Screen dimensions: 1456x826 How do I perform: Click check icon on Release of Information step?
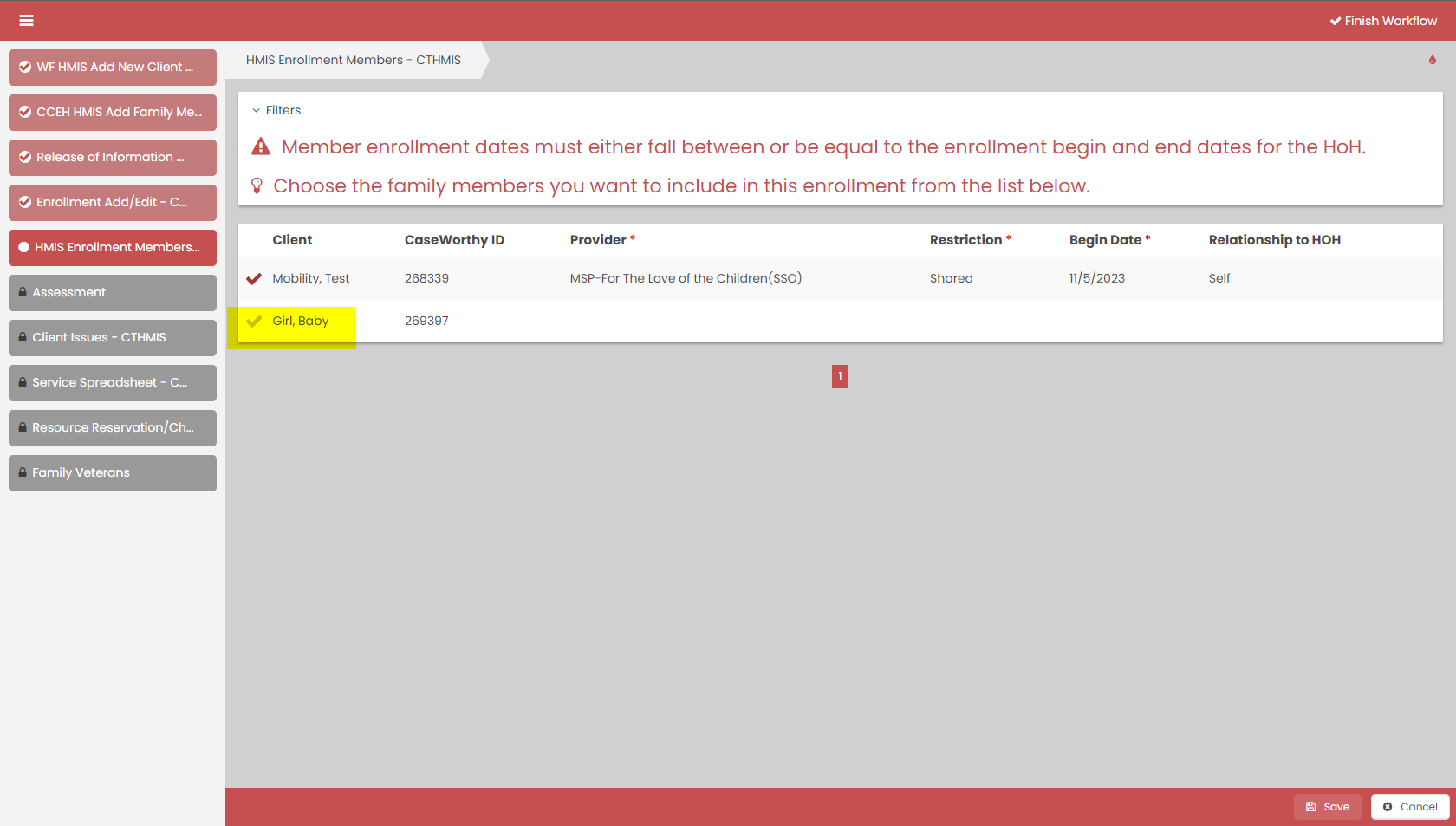pos(25,158)
